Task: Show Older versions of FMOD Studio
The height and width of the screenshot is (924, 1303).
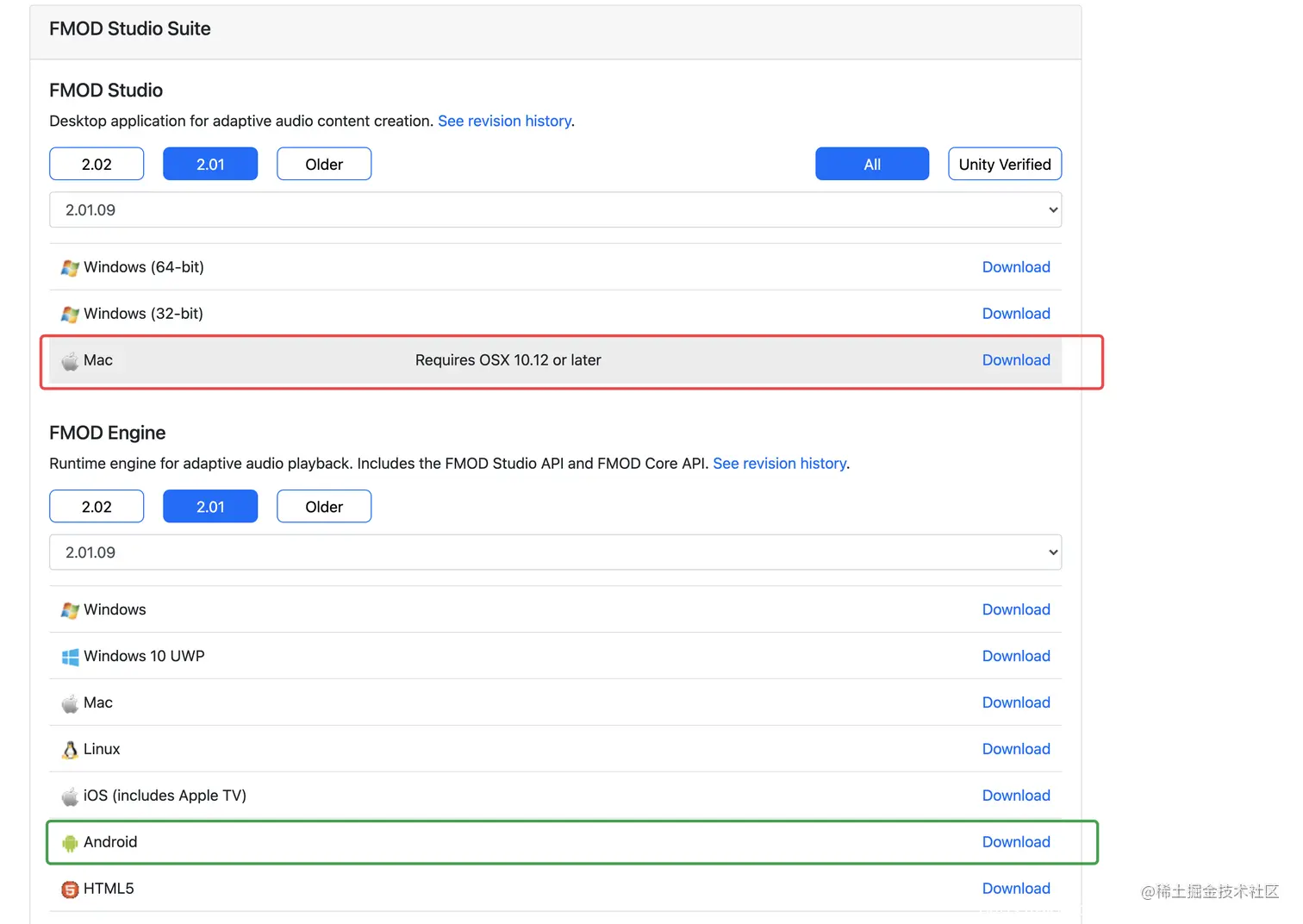Action: 324,164
